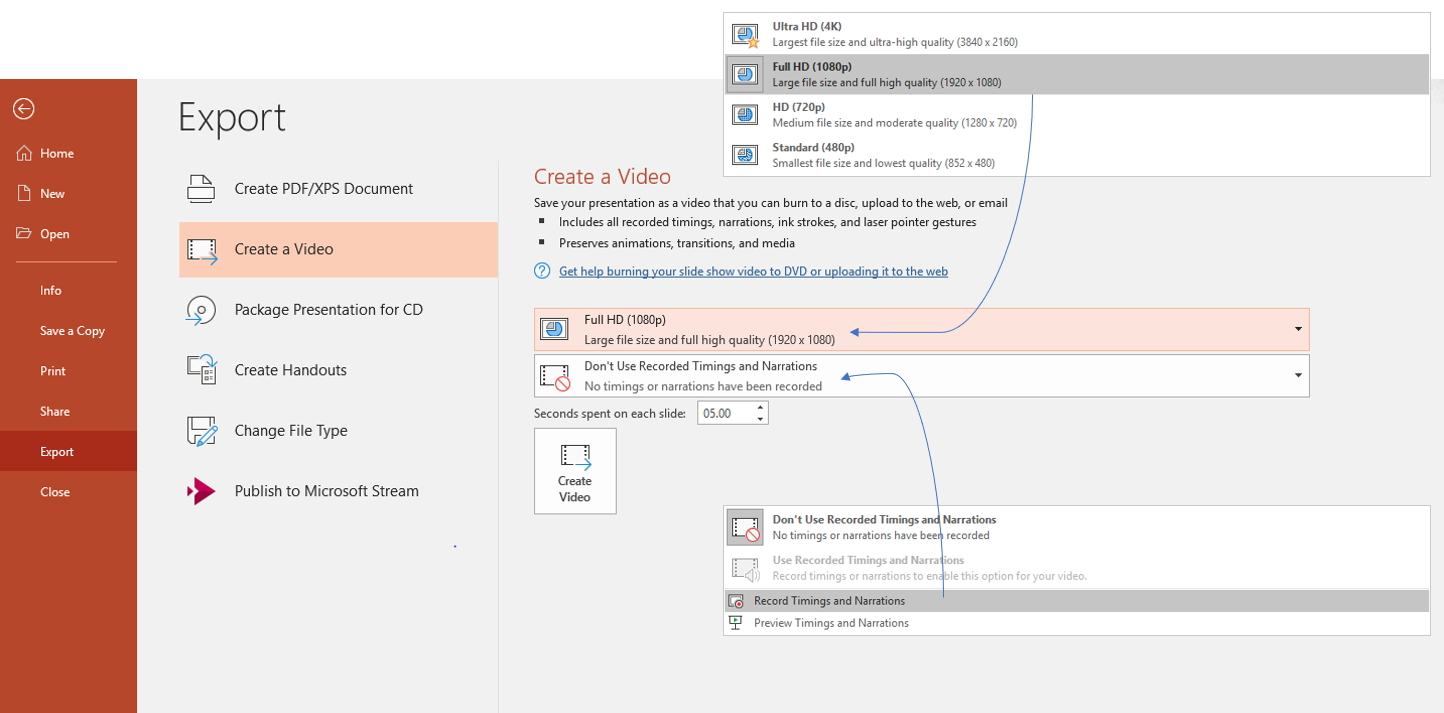The image size is (1444, 713).
Task: Open the video resolution dropdown
Action: tap(1297, 329)
